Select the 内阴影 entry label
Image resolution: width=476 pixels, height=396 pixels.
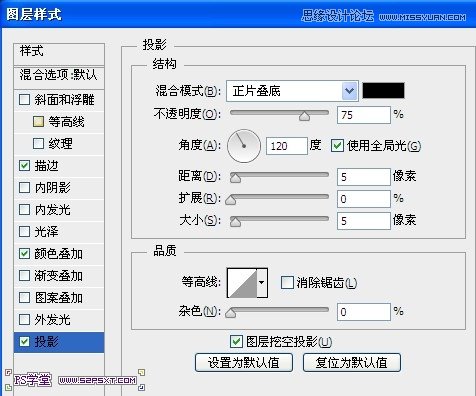click(52, 188)
